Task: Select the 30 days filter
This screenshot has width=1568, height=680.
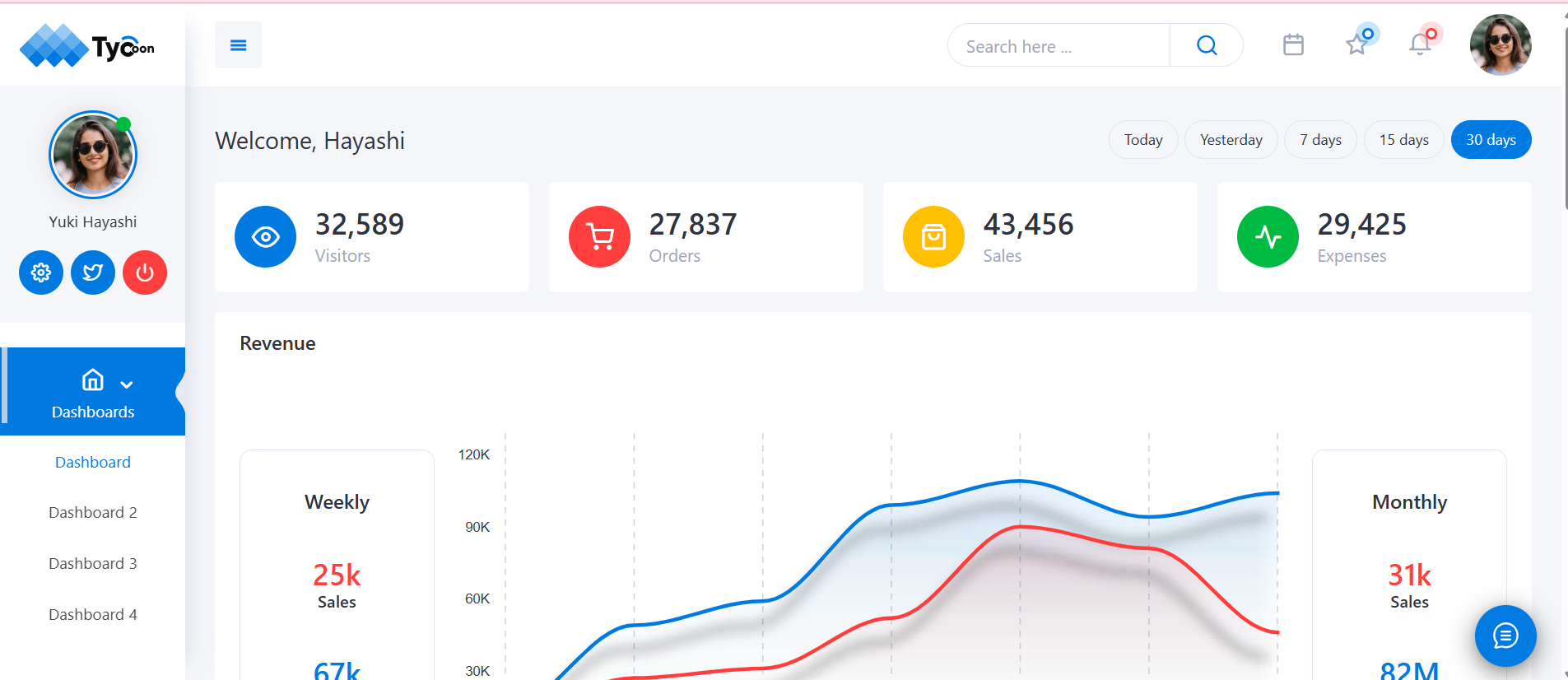Action: pos(1490,140)
